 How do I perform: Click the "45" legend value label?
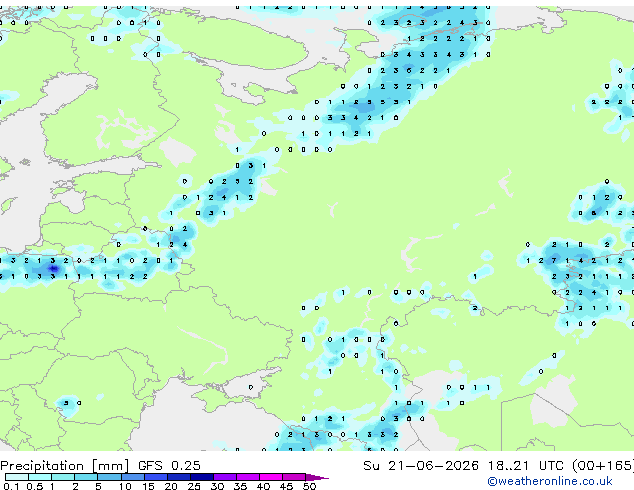[x=286, y=486]
